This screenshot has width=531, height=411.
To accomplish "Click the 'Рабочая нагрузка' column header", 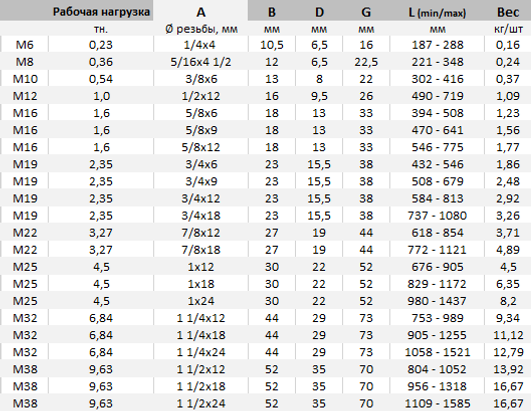I will pyautogui.click(x=101, y=12).
